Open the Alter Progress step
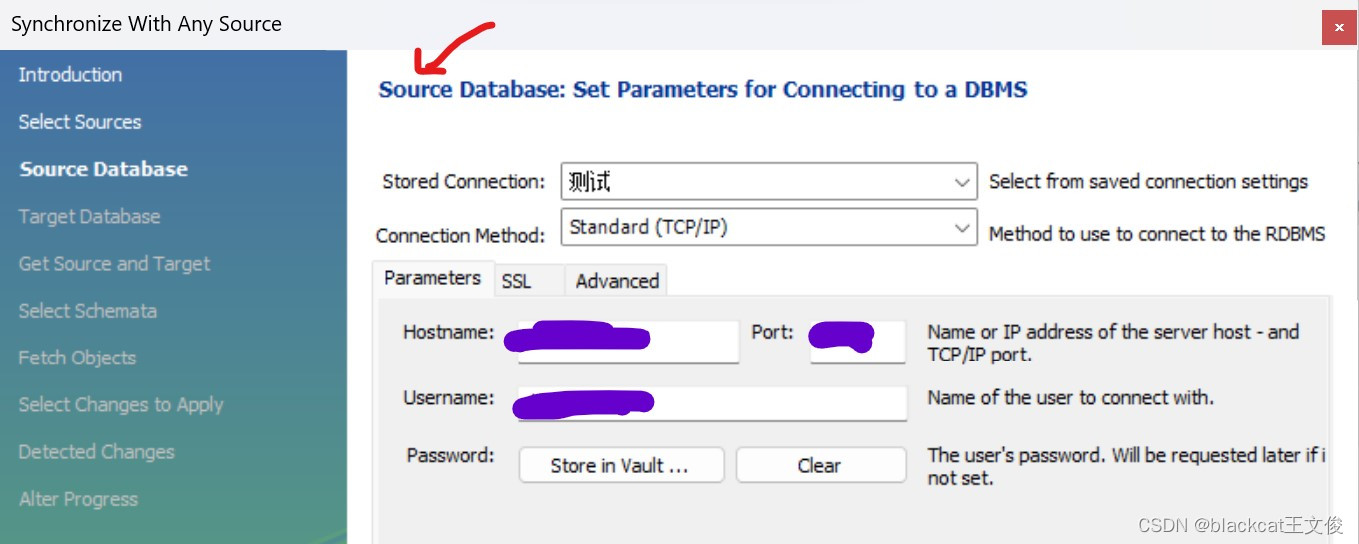 tap(78, 499)
